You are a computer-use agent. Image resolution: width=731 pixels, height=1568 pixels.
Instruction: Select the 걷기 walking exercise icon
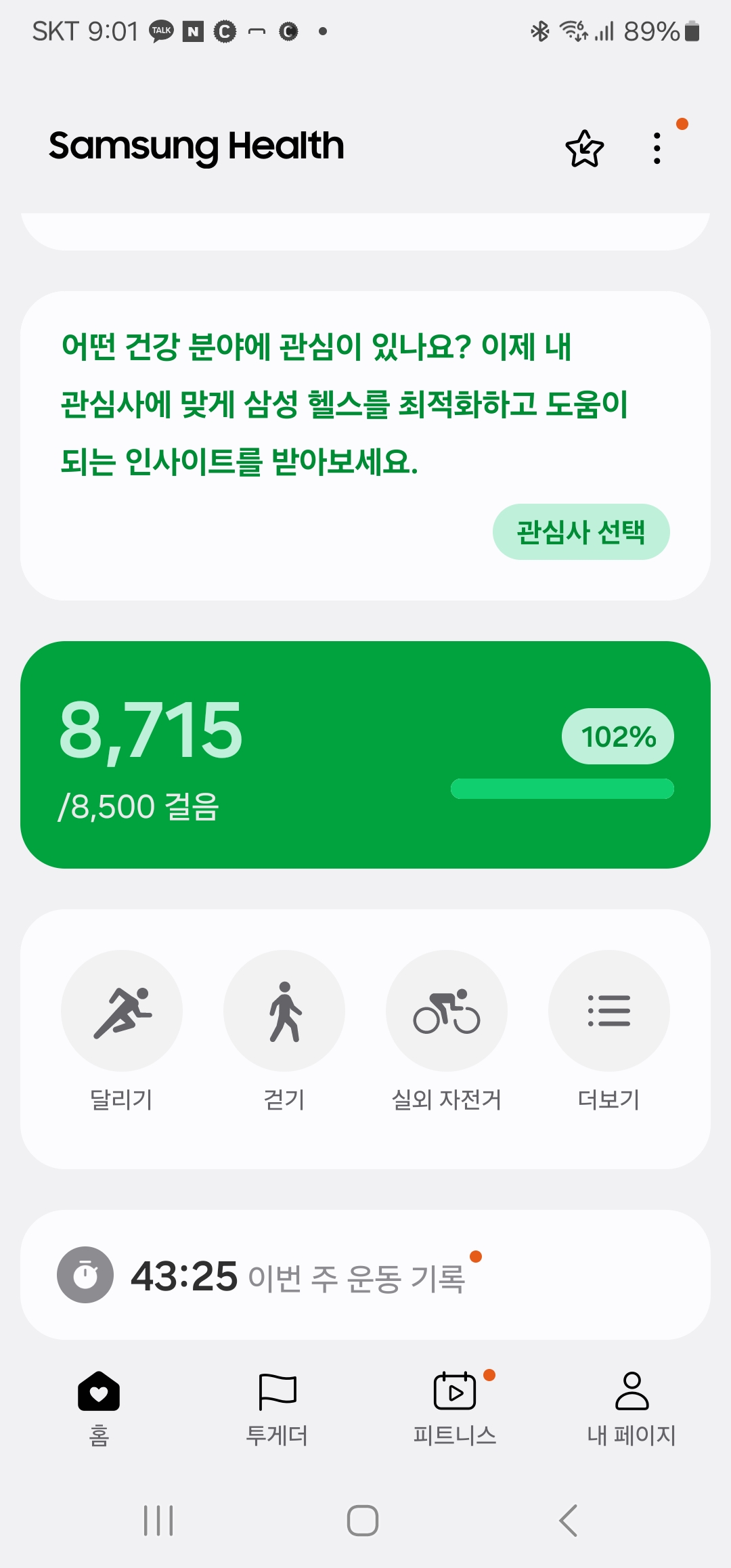(284, 1011)
